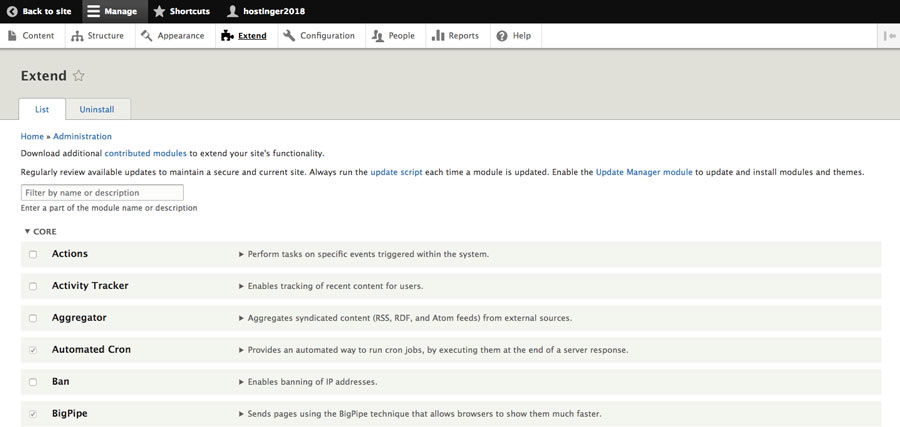Open the hostinger2018 account label
The width and height of the screenshot is (900, 427).
tap(274, 11)
